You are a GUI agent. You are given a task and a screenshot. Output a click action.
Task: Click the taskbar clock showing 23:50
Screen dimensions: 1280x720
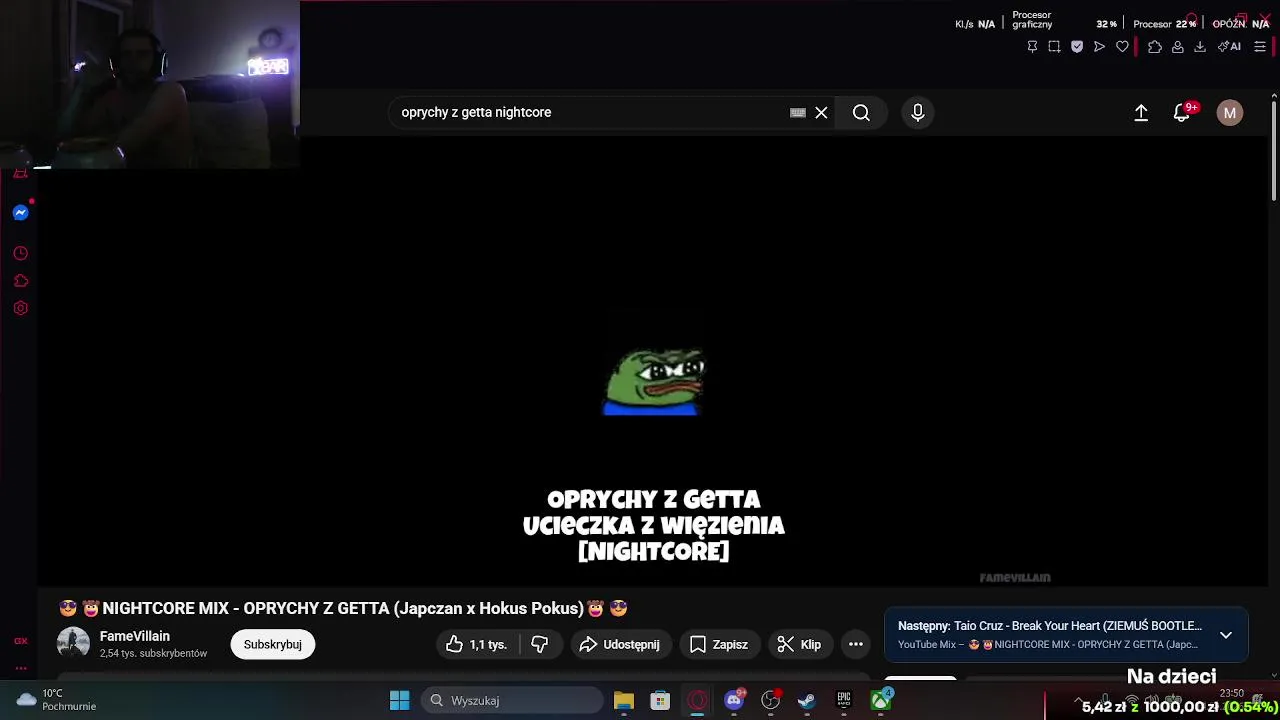pyautogui.click(x=1232, y=693)
